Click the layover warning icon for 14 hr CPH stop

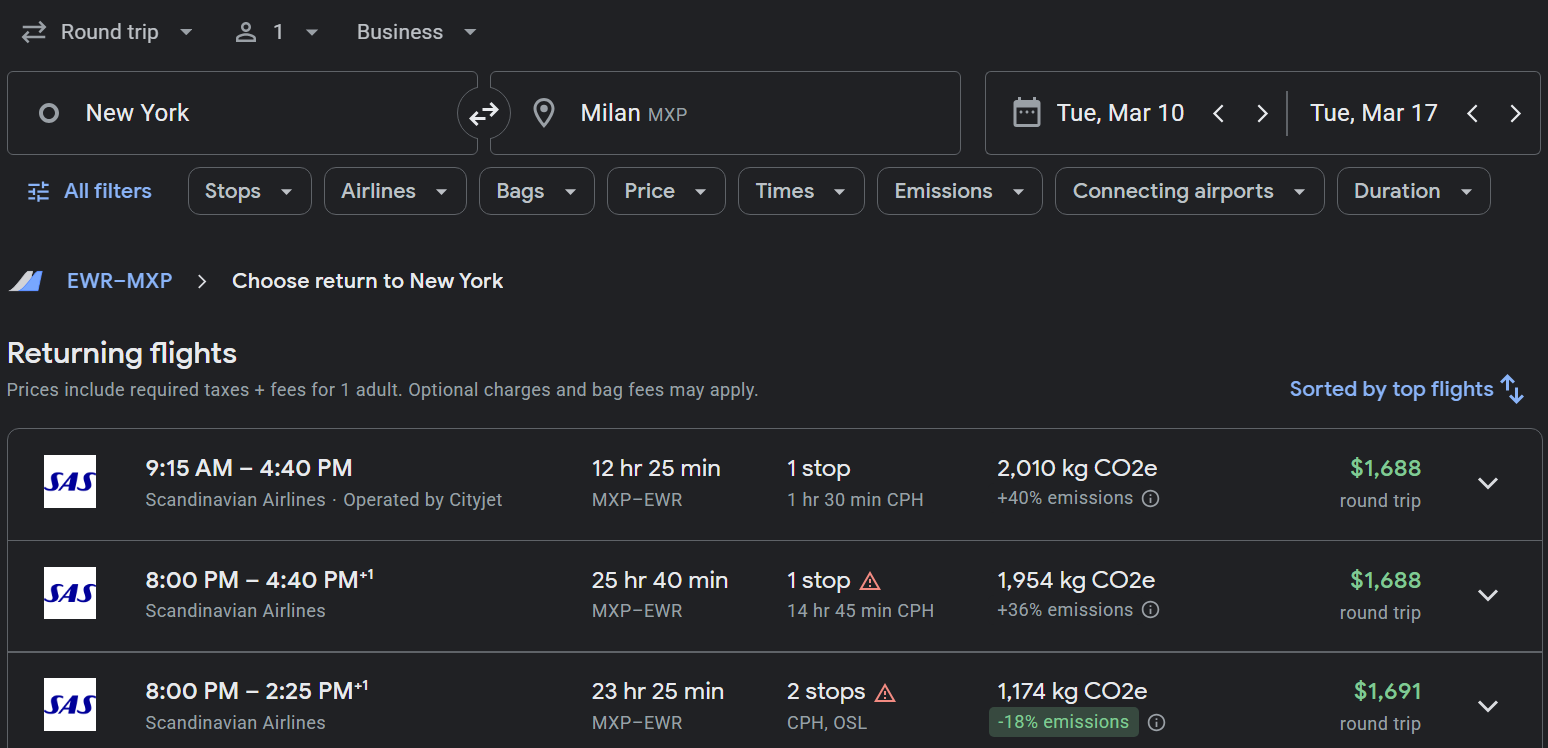click(870, 581)
